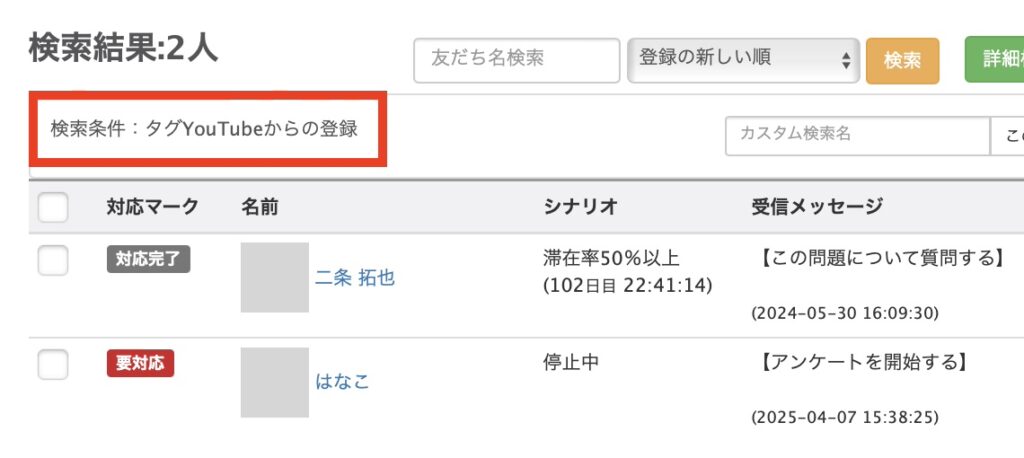
Task: Open the はなこ friend link
Action: 342,382
